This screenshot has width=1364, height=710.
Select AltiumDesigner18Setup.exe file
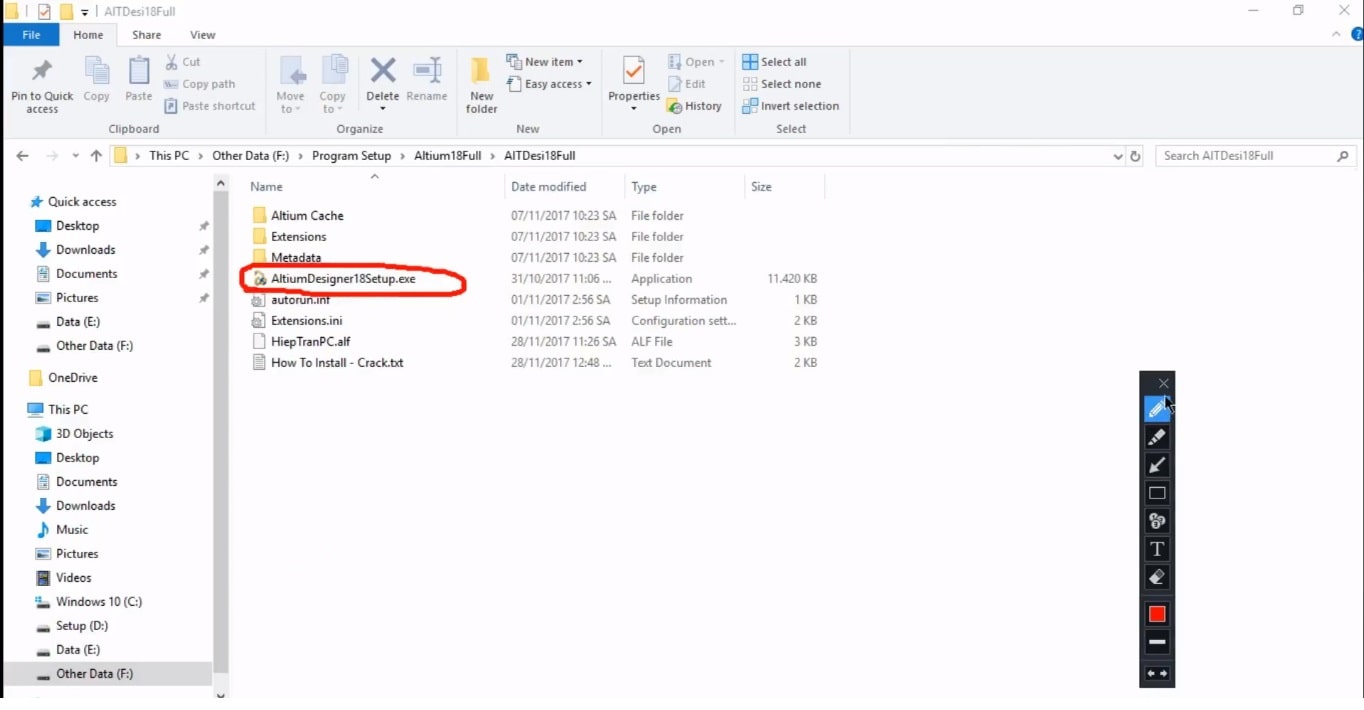coord(343,279)
